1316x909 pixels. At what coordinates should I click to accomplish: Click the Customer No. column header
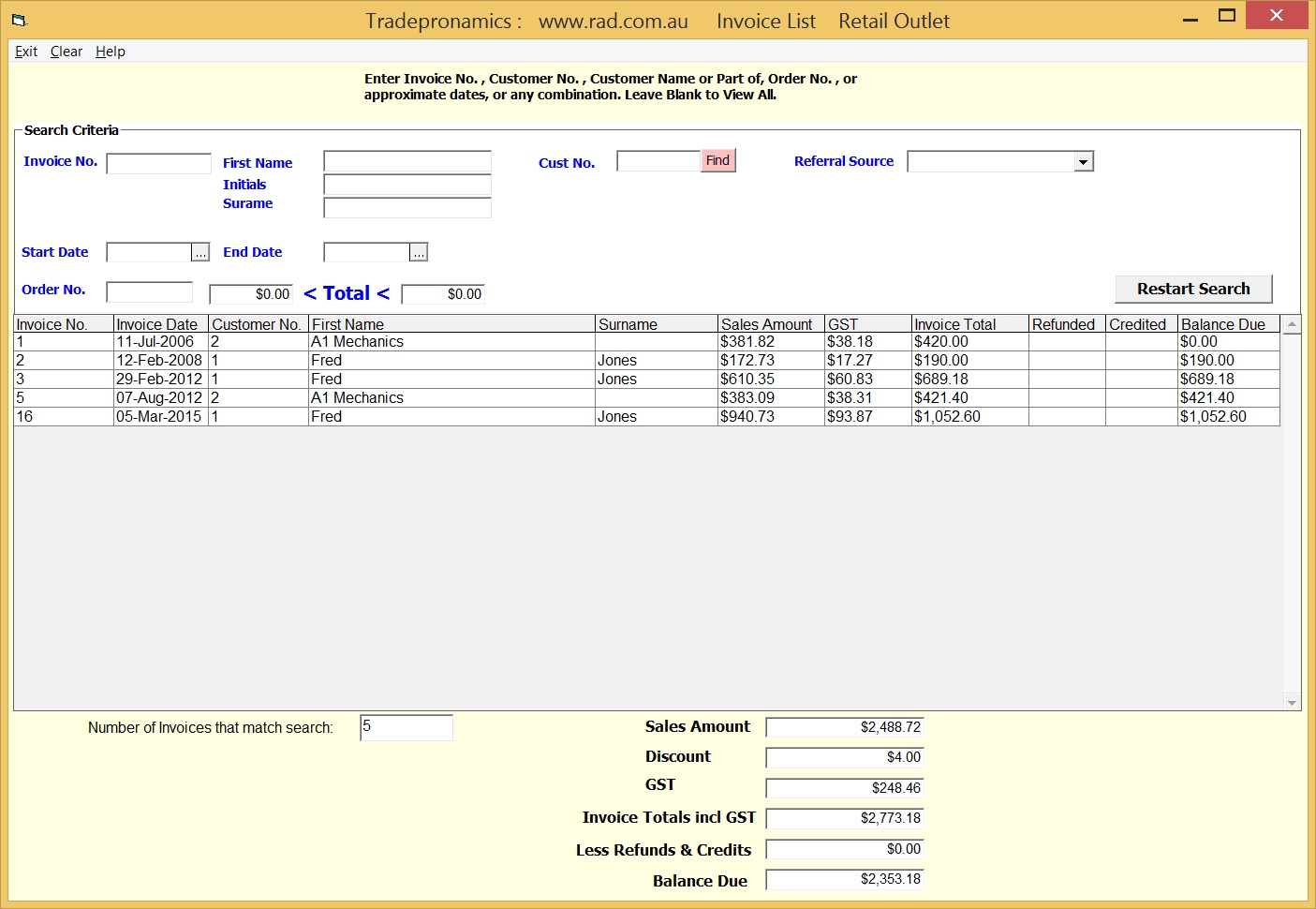[259, 324]
